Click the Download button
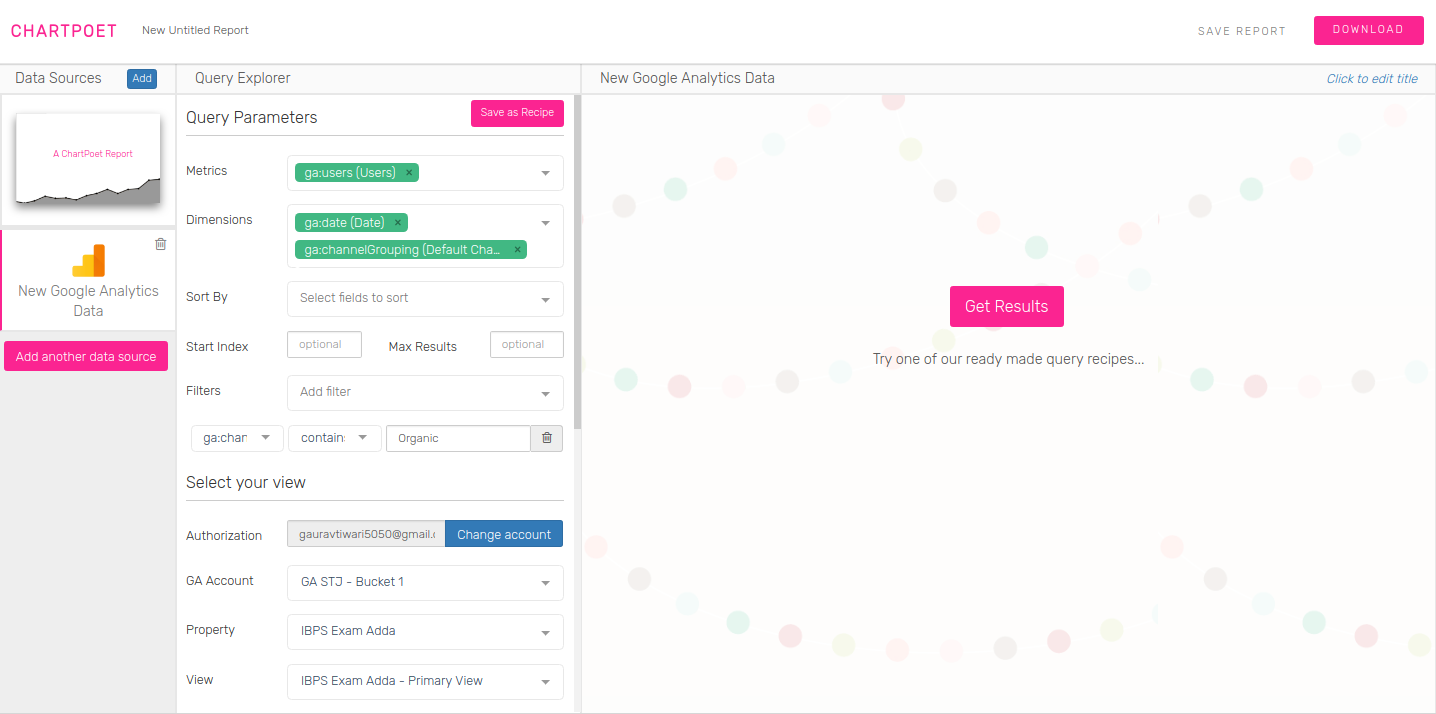Screen dimensions: 1436x714 (1368, 30)
